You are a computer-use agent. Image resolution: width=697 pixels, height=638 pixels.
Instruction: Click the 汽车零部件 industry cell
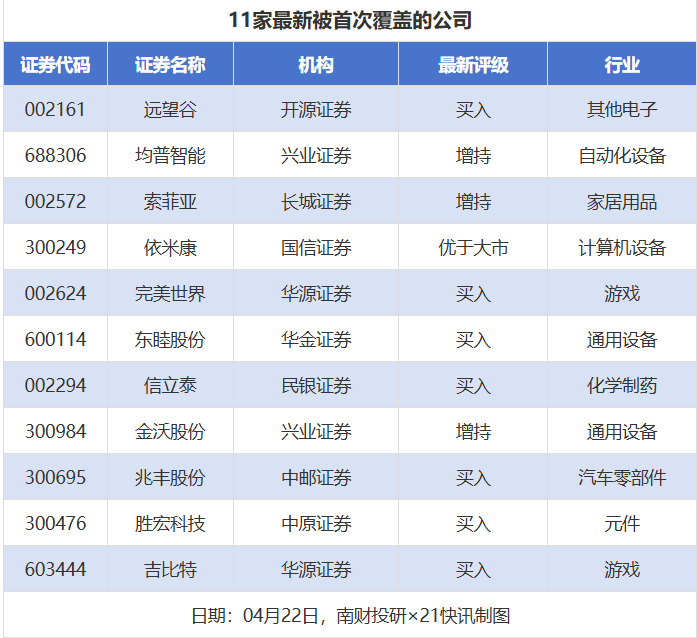(x=622, y=478)
